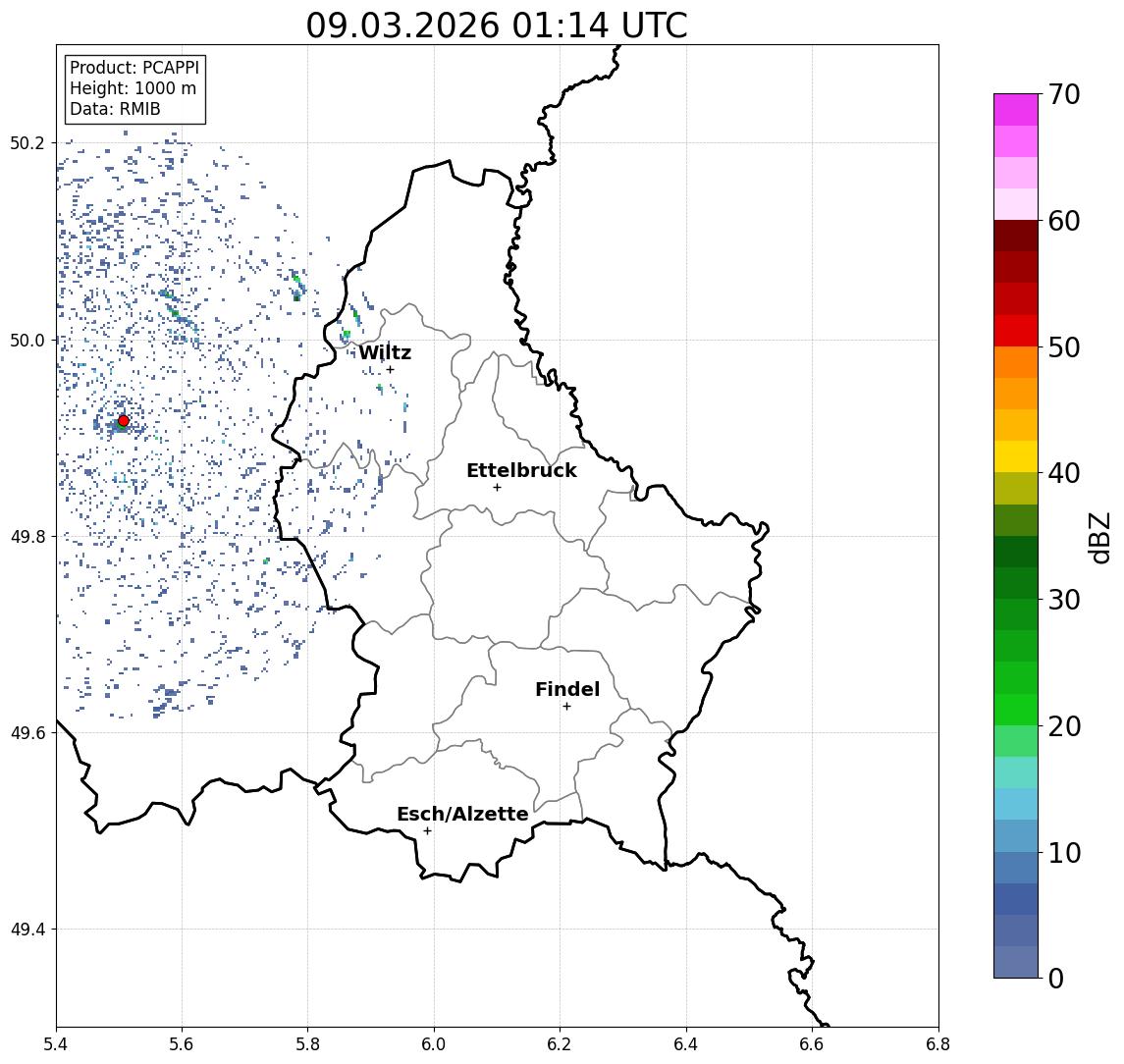Click the latitude tick label 50.2

[x=27, y=142]
